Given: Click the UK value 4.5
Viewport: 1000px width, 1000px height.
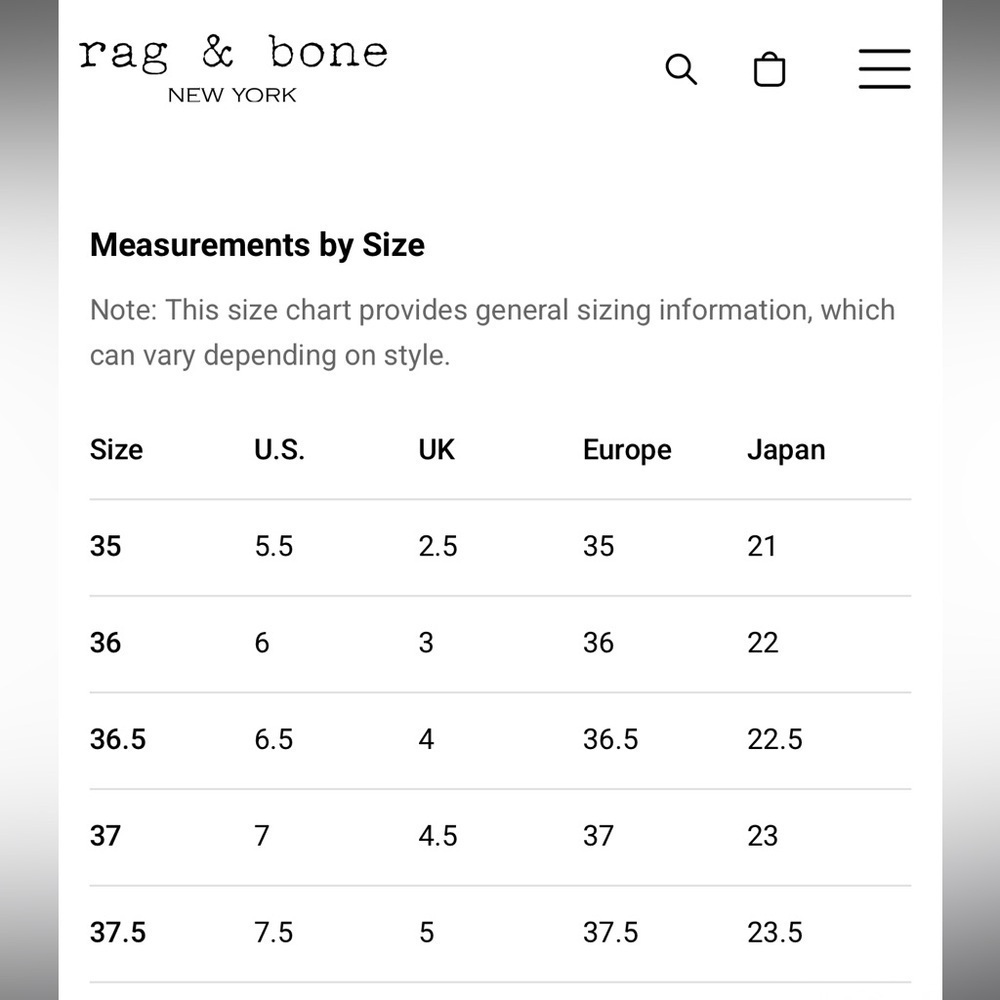Looking at the screenshot, I should point(438,835).
